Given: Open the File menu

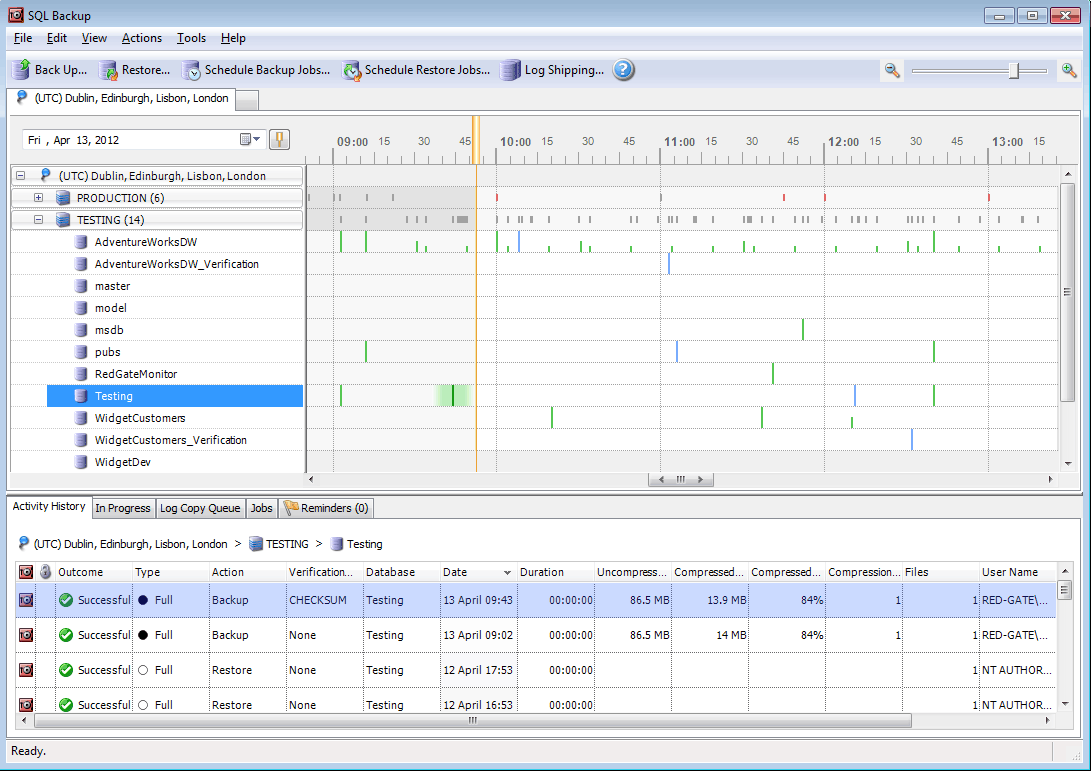Looking at the screenshot, I should [x=23, y=38].
